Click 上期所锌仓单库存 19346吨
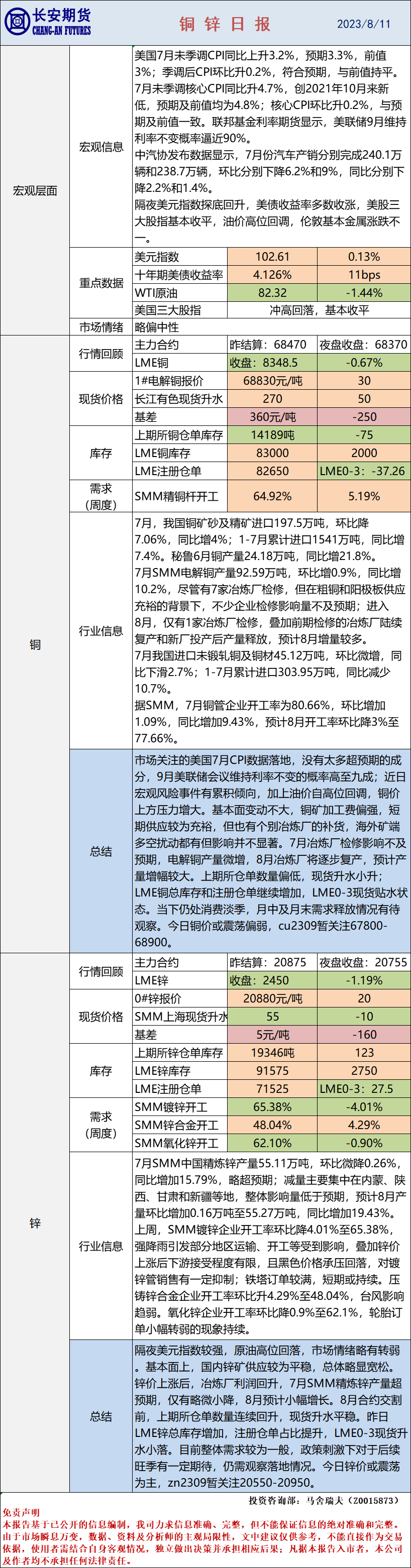This screenshot has height=1568, width=411. (x=272, y=1052)
